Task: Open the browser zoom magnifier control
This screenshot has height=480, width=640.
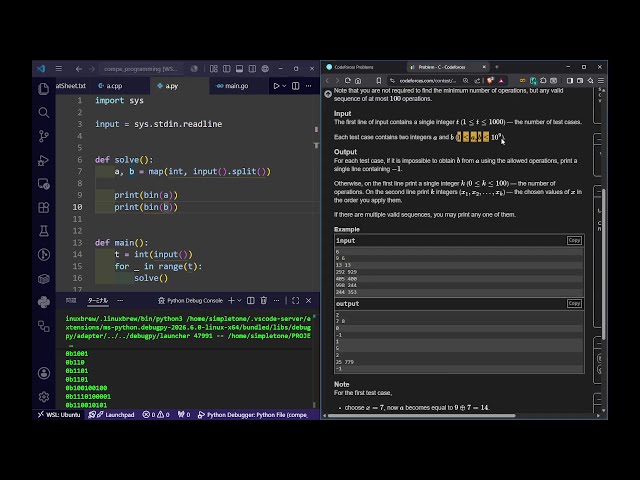Action: pyautogui.click(x=466, y=81)
